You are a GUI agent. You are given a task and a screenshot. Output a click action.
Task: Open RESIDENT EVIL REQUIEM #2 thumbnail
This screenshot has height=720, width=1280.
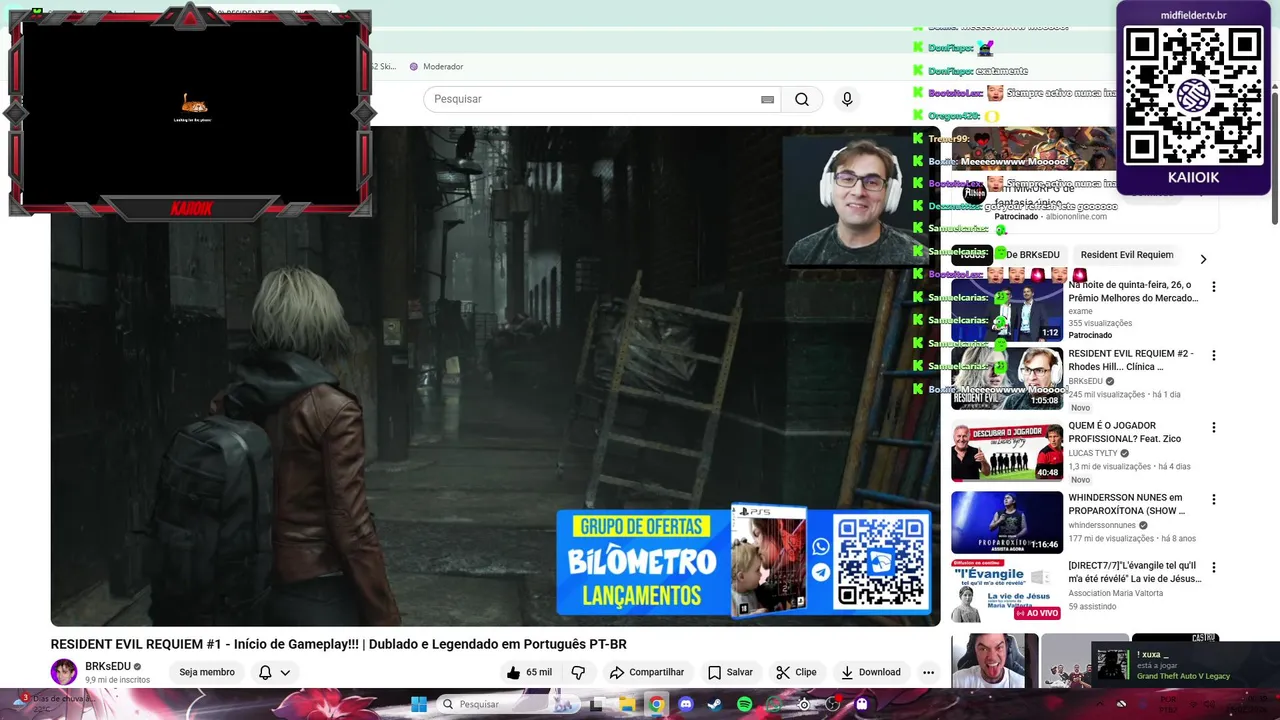[x=1007, y=378]
